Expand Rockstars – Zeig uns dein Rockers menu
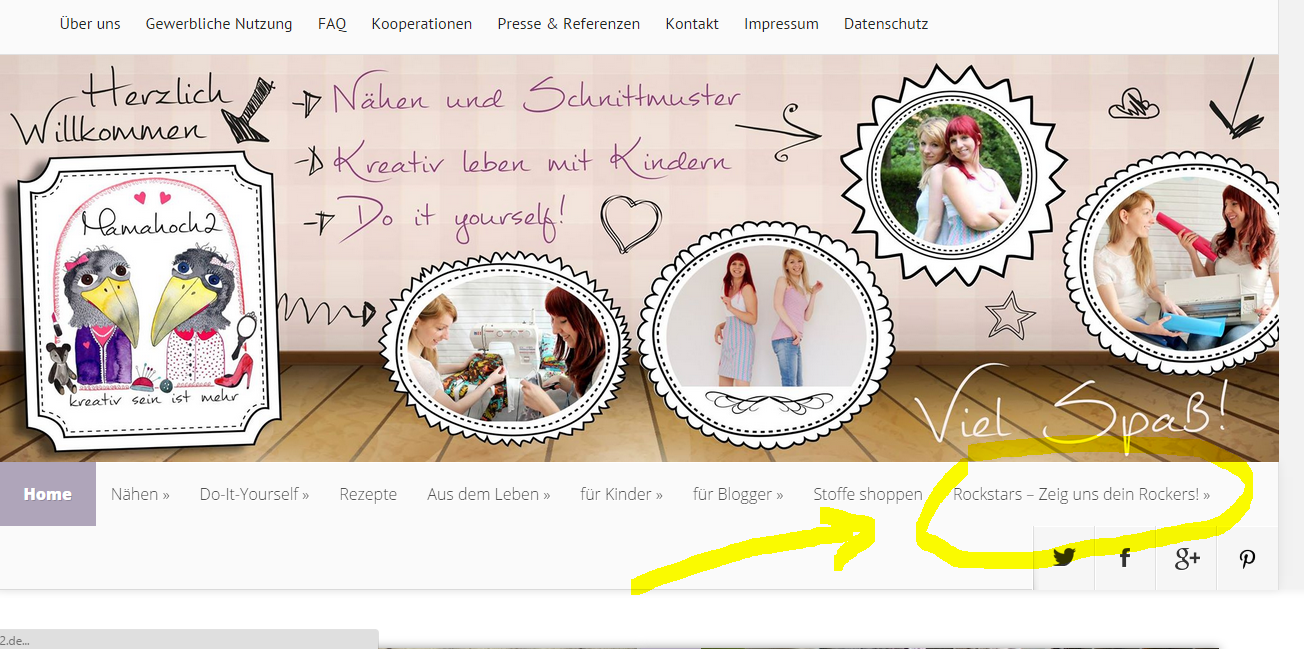This screenshot has height=649, width=1304. pyautogui.click(x=1081, y=494)
